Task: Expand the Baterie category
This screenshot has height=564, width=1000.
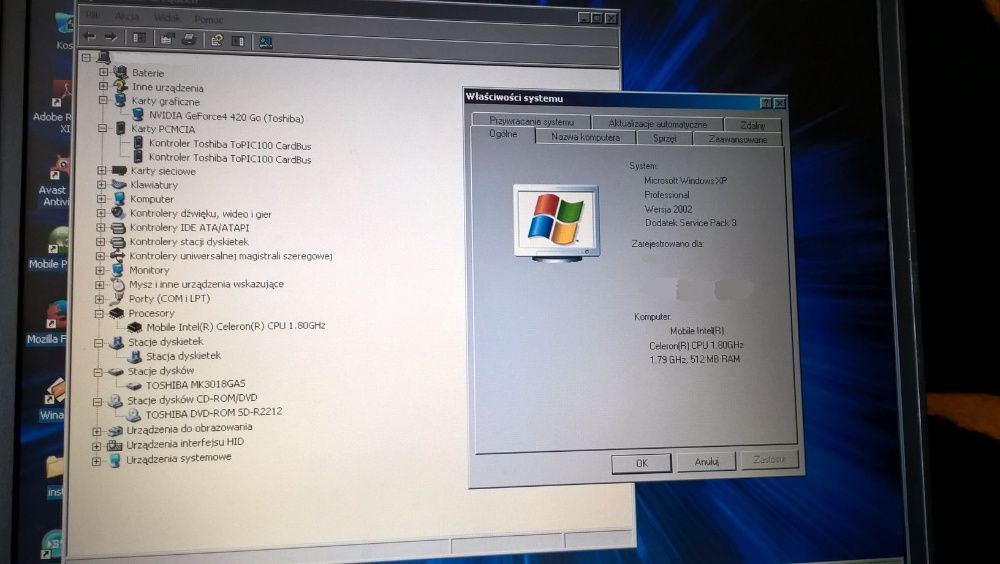Action: tap(103, 71)
